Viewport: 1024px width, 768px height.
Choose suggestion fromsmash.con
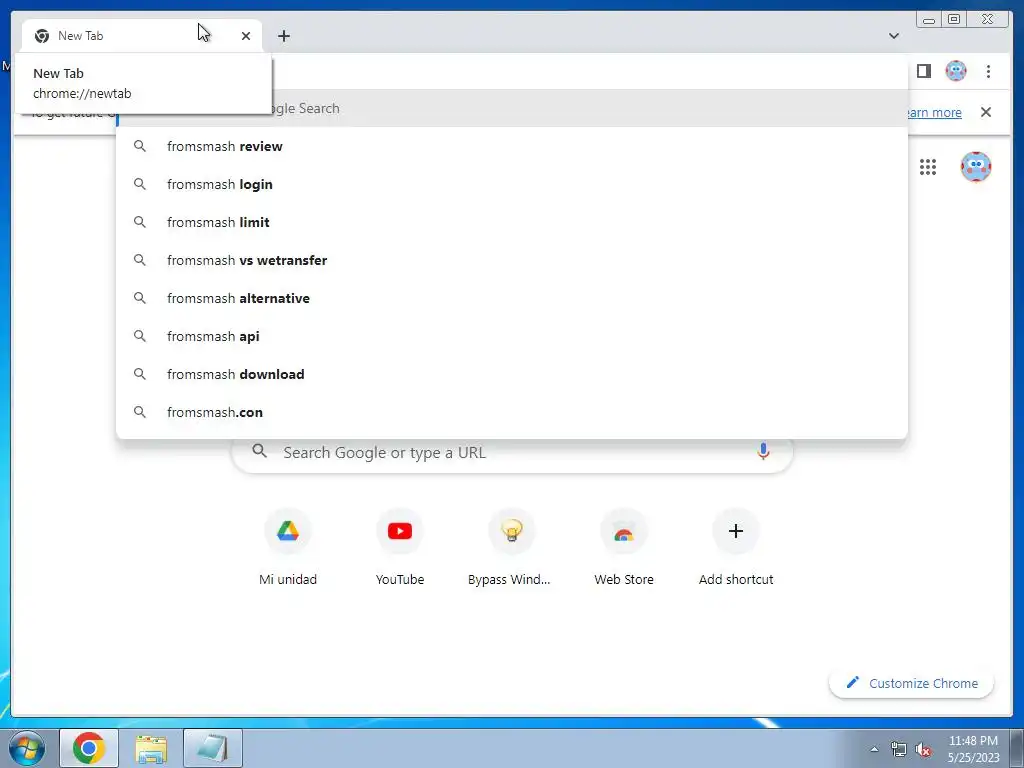tap(511, 412)
